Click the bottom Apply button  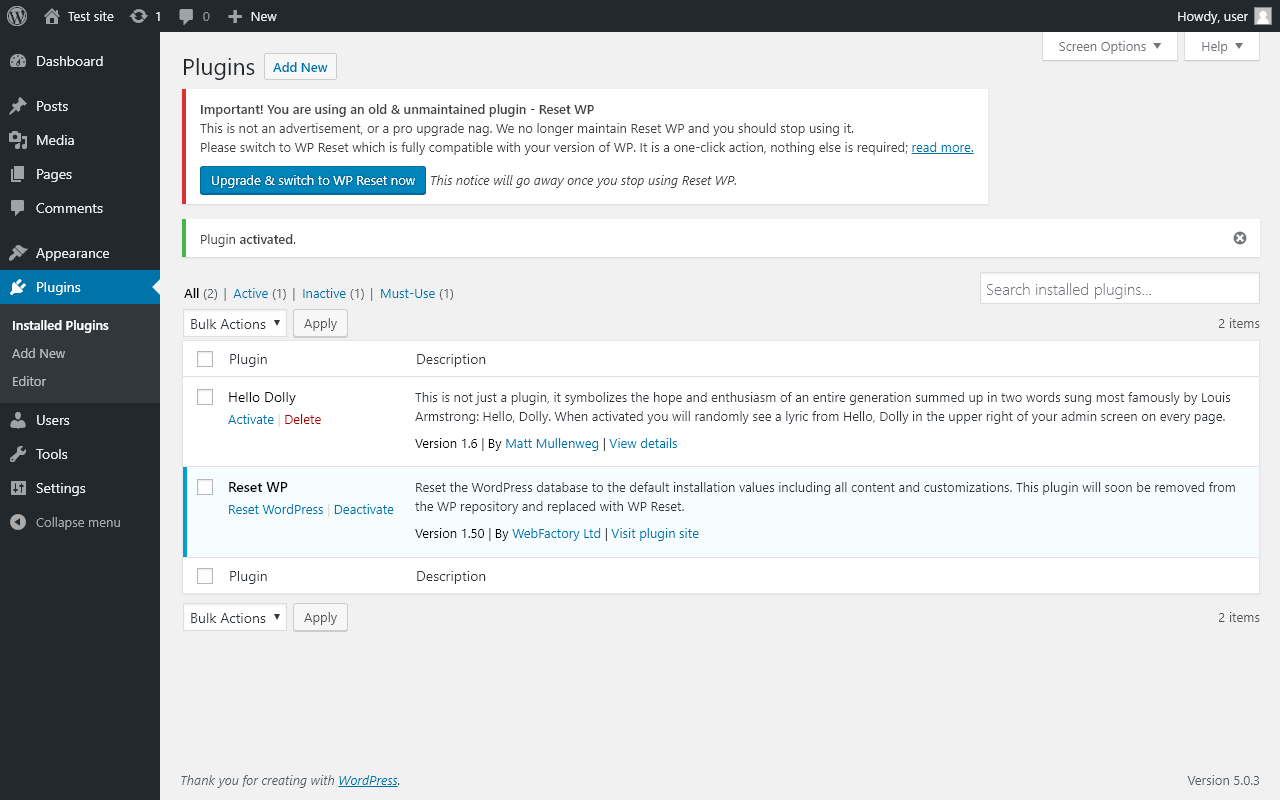[x=320, y=617]
